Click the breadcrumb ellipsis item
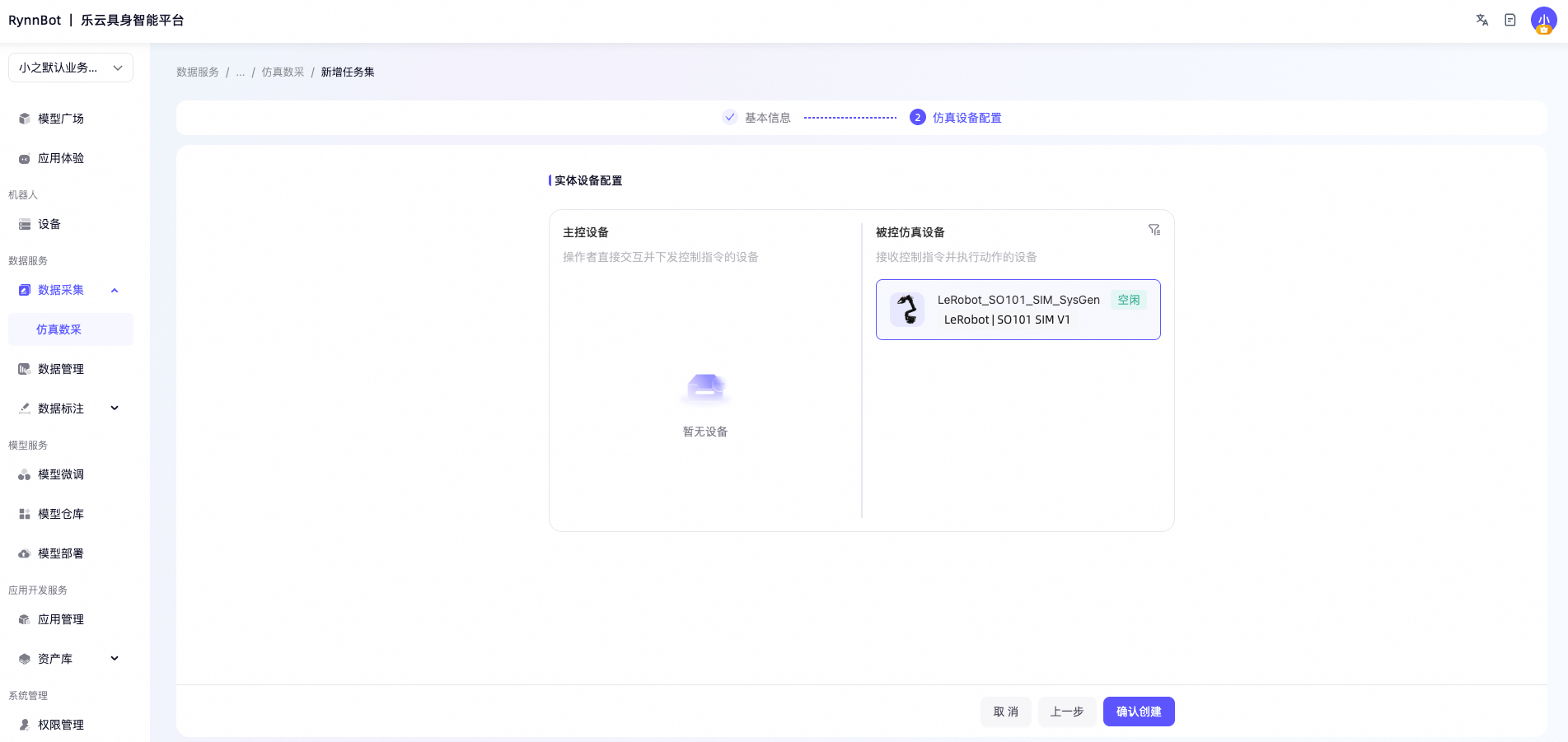The width and height of the screenshot is (1568, 742). click(241, 72)
